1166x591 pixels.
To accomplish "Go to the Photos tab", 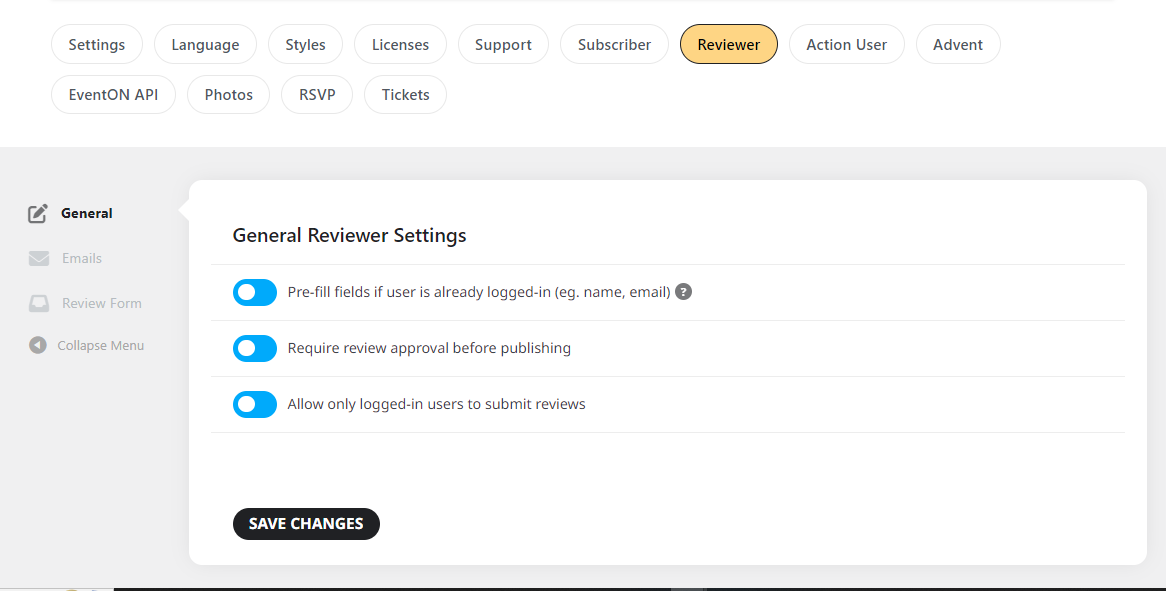I will [x=228, y=94].
